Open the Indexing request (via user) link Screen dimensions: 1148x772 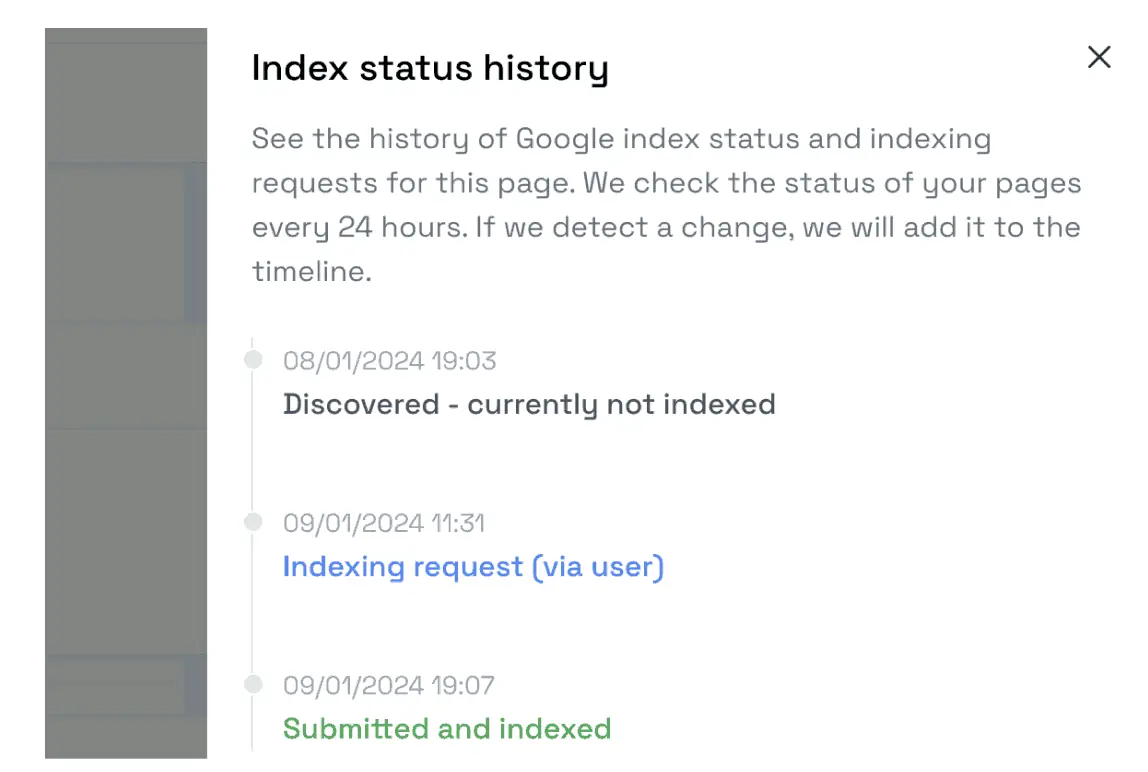473,566
